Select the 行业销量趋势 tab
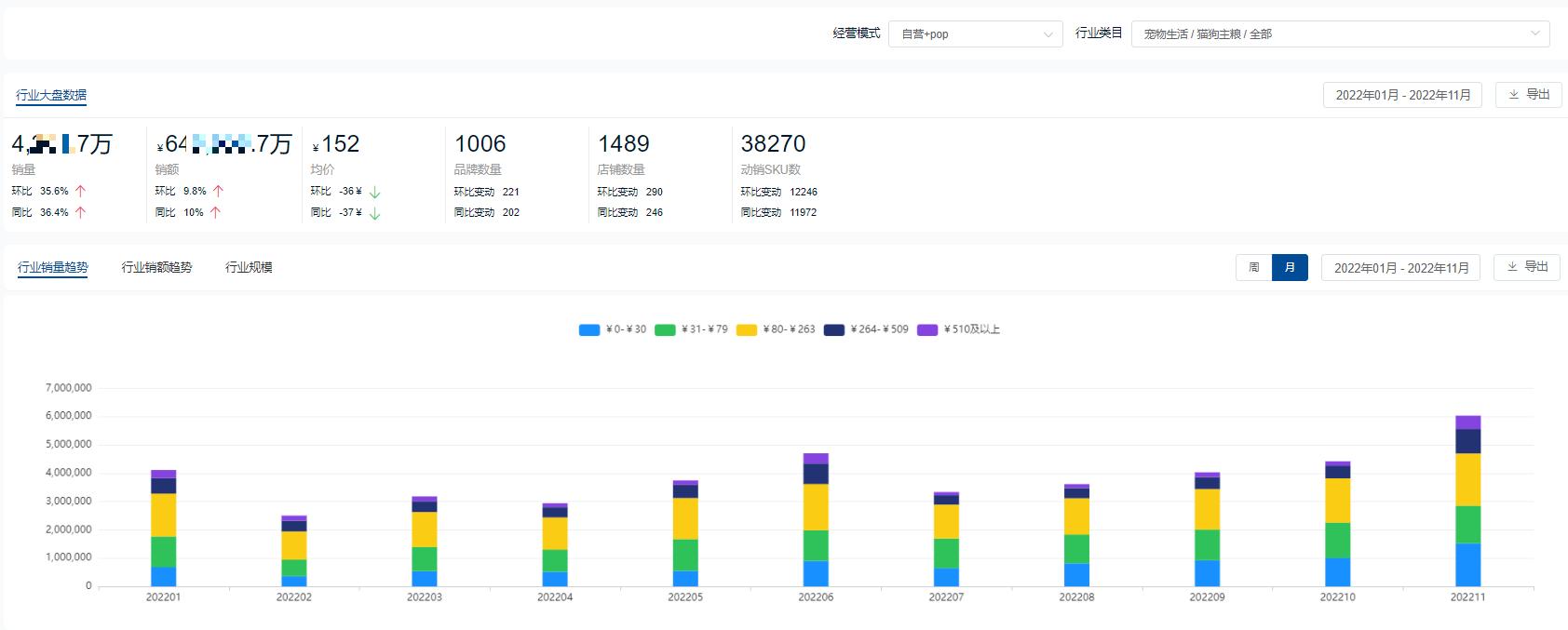This screenshot has height=630, width=1568. [53, 267]
